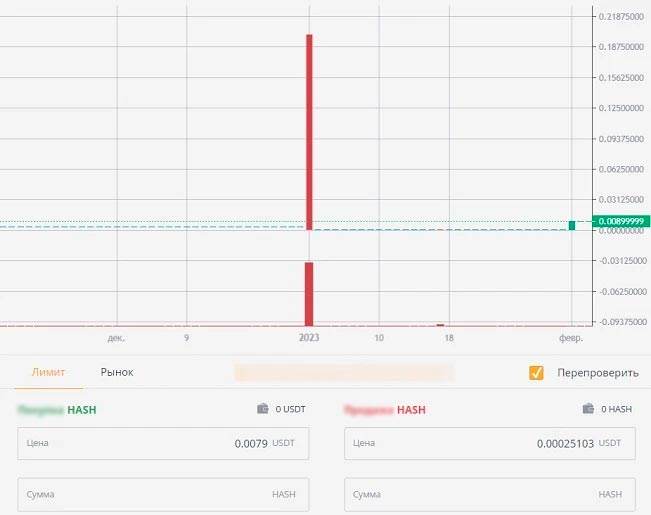Click the 0.03125000 price axis label
Image resolution: width=651 pixels, height=515 pixels.
621,199
